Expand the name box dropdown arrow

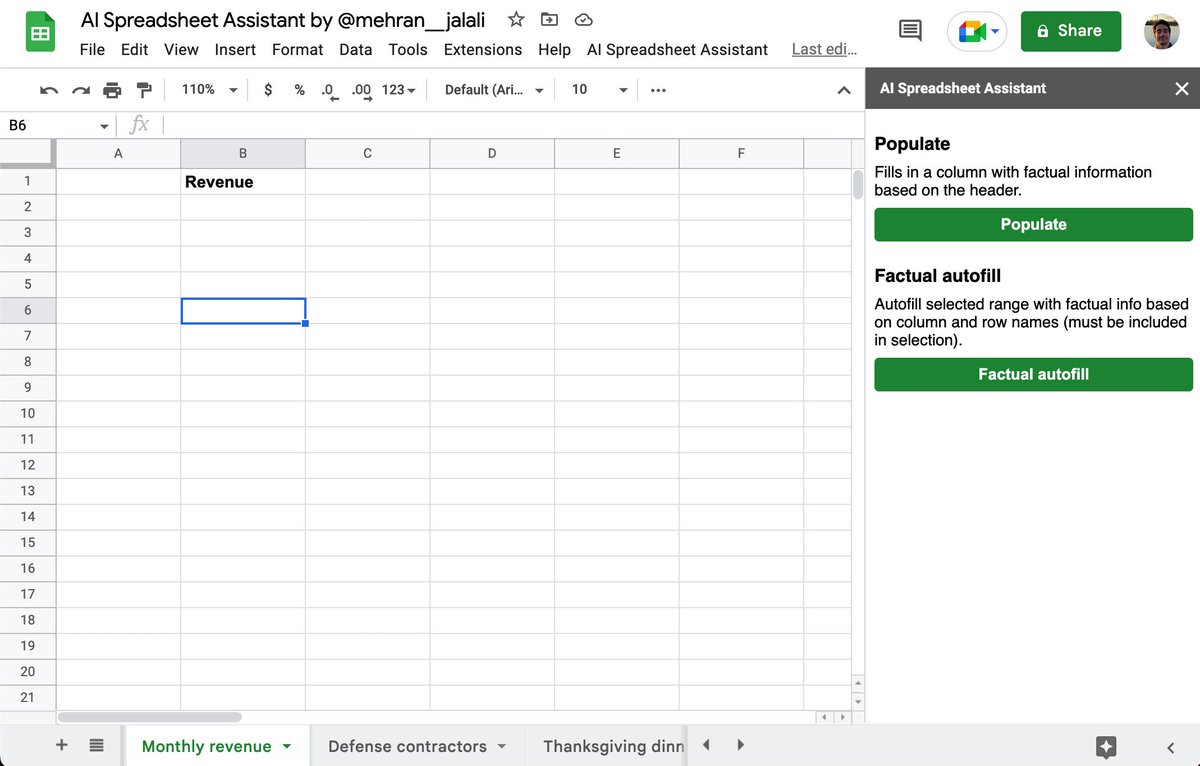(104, 126)
